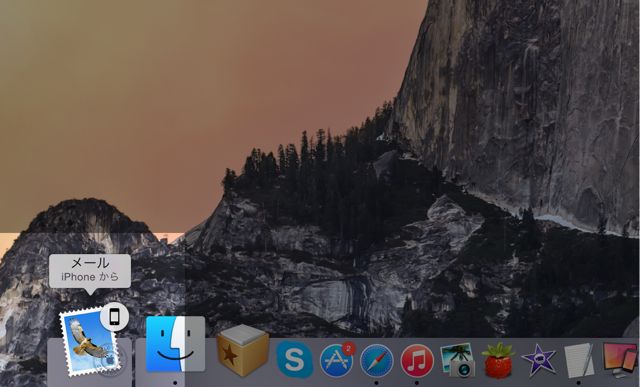This screenshot has width=640, height=387.
Task: Launch Safari compass icon
Action: click(376, 361)
